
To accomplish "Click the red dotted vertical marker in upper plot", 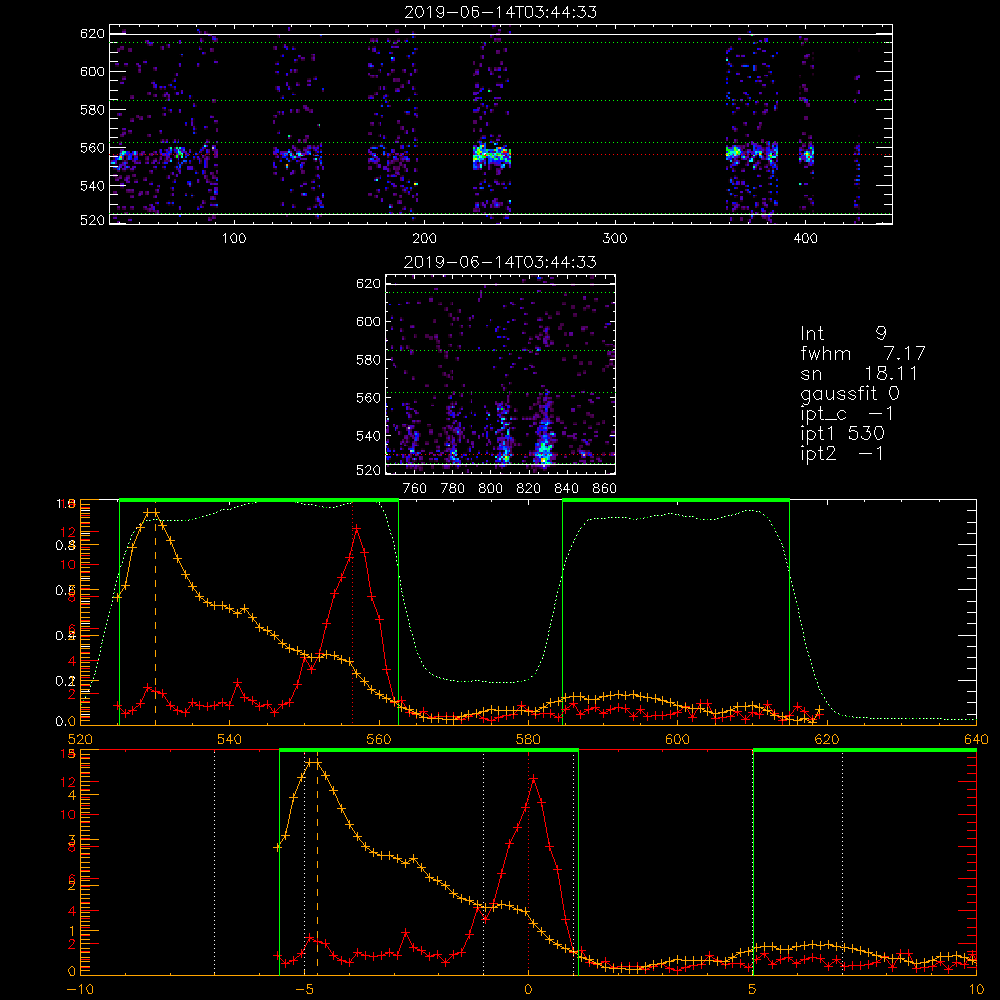I will [353, 612].
